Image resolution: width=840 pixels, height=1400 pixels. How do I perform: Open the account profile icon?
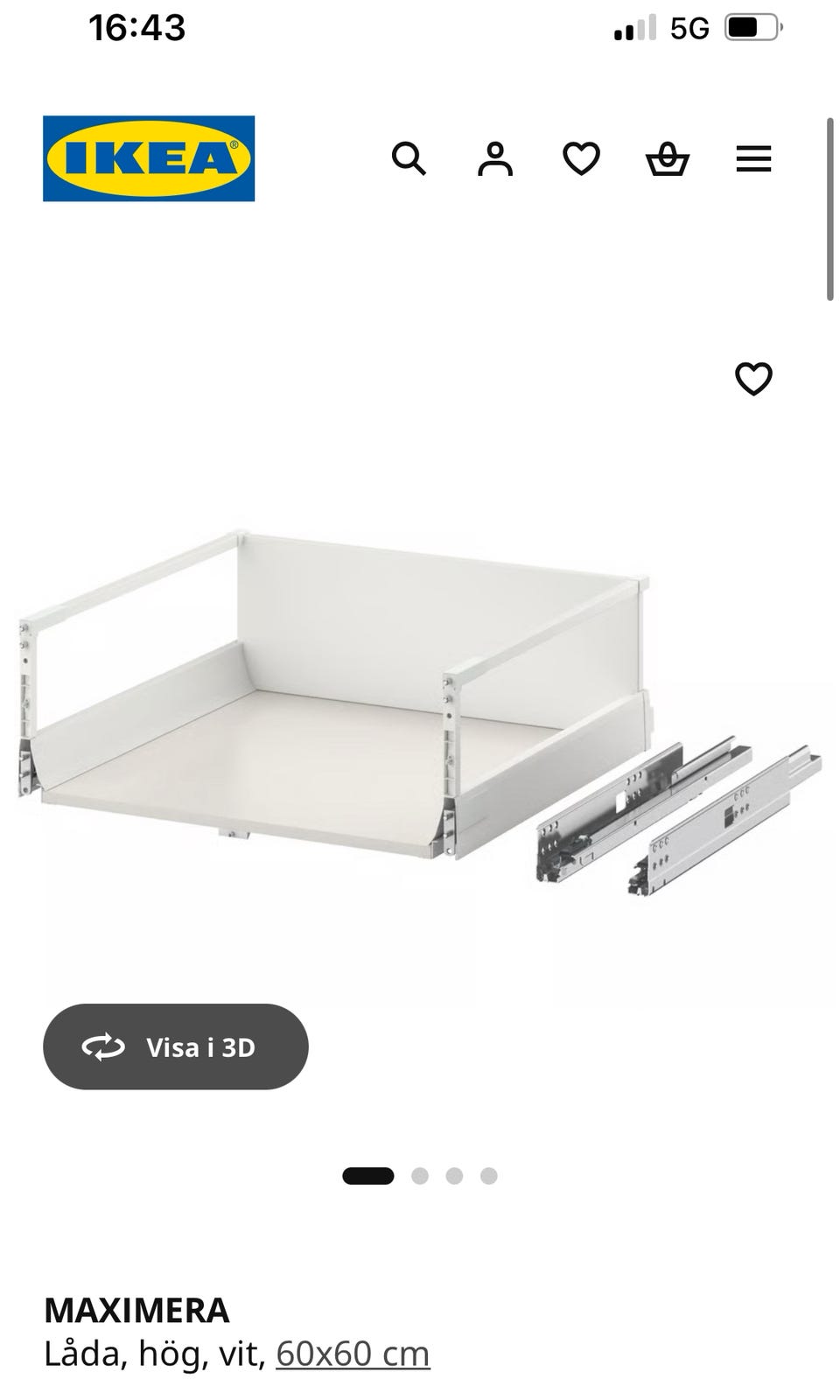tap(495, 159)
